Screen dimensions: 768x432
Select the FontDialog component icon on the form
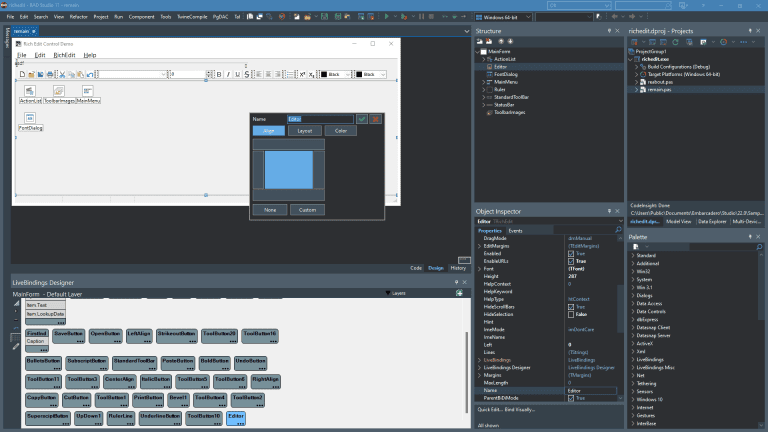pyautogui.click(x=30, y=118)
